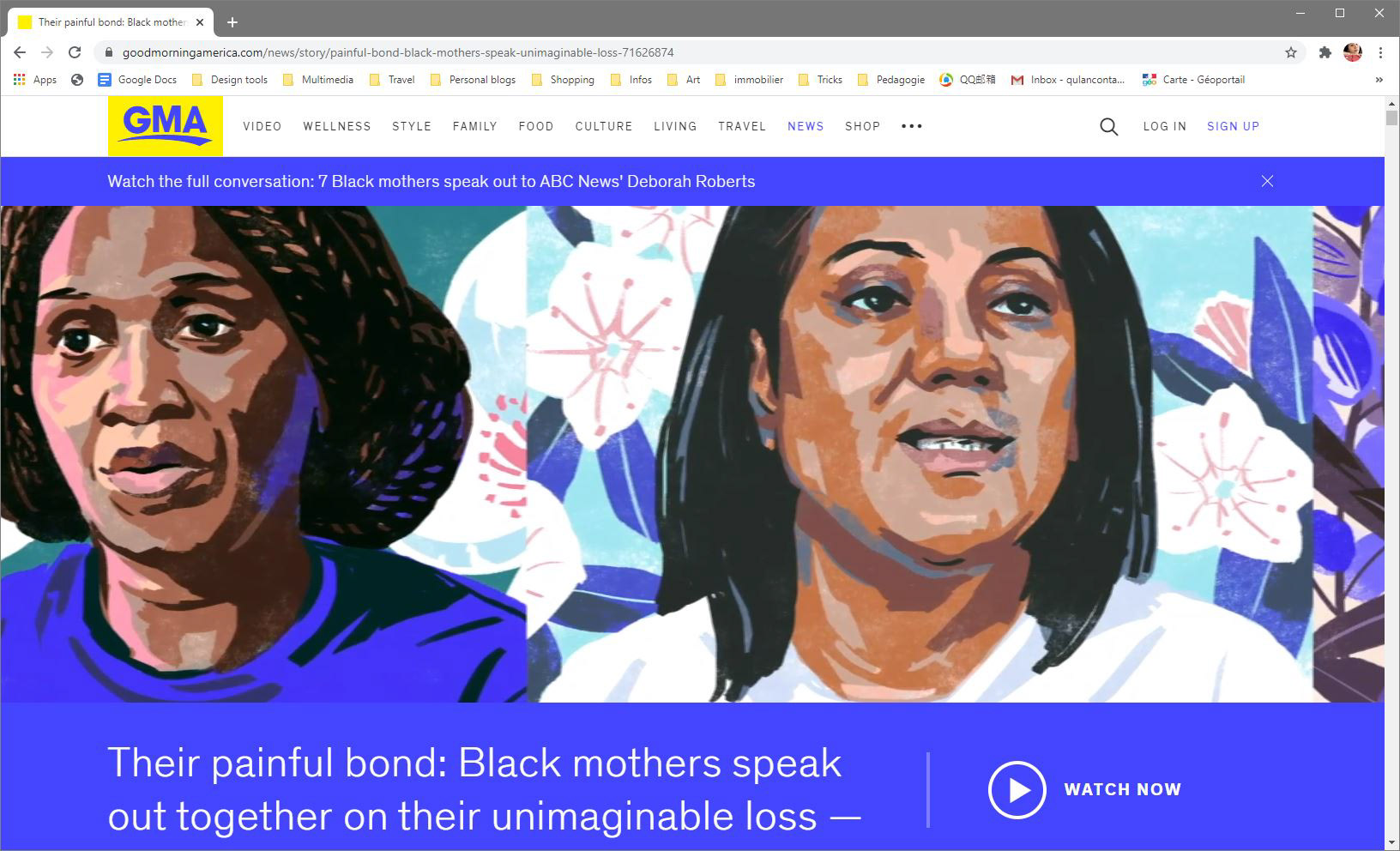Click the LOG IN link
The height and width of the screenshot is (851, 1400).
(1164, 126)
